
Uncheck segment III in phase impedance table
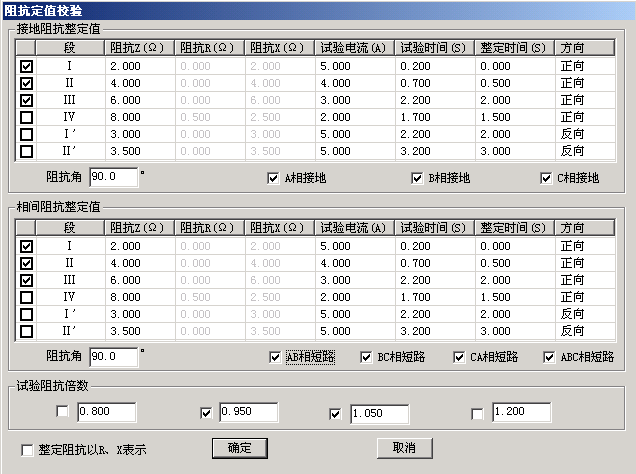26,280
